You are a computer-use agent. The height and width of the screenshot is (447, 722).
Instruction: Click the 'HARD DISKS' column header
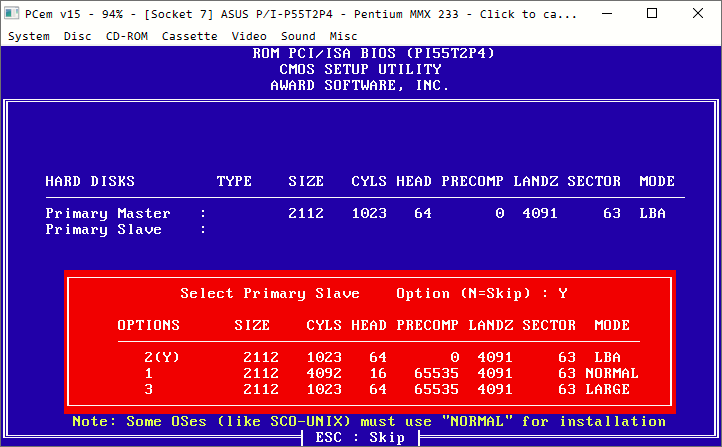90,181
